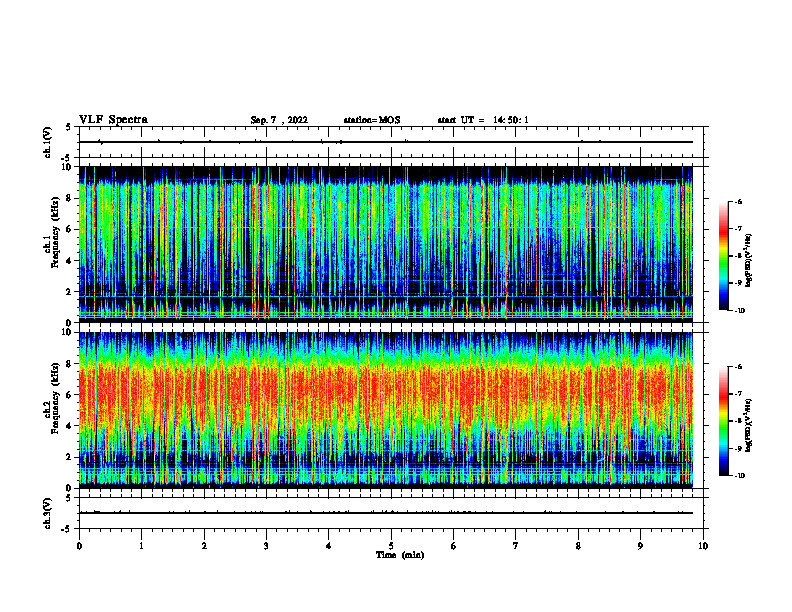Click the ch.3 voltage waveform trace
Image resolution: width=792 pixels, height=612 pixels.
386,513
